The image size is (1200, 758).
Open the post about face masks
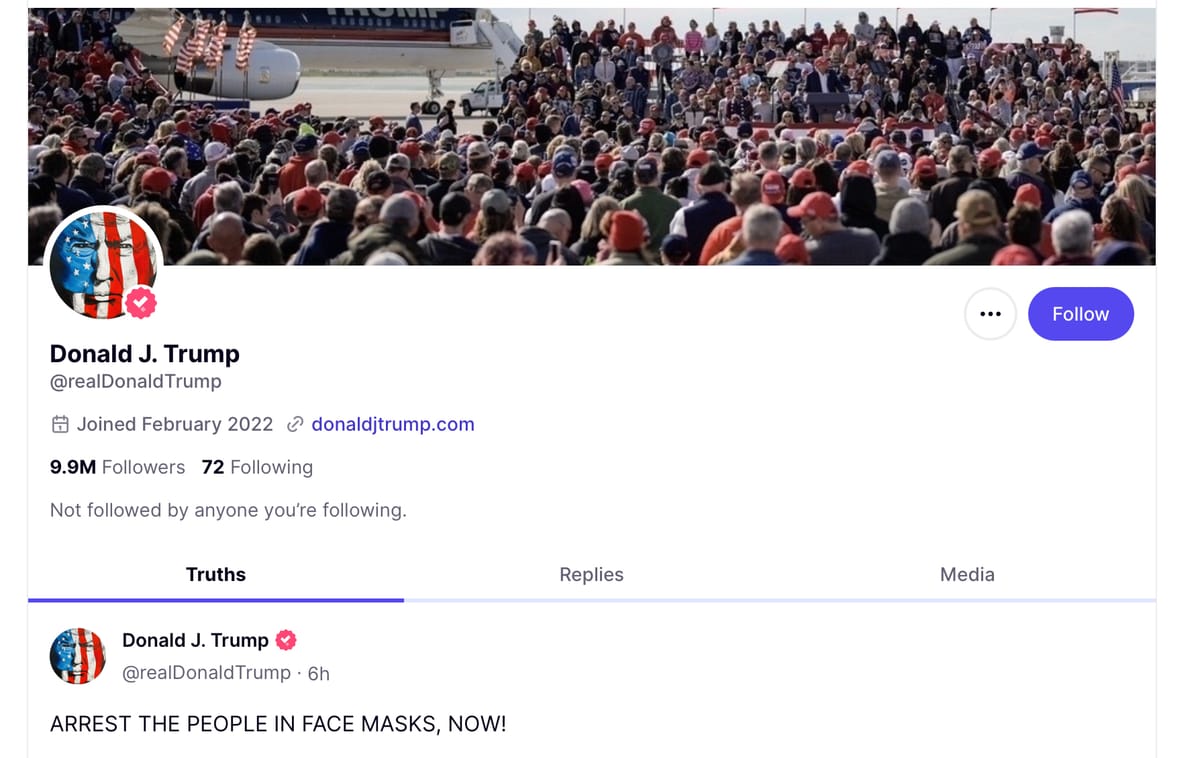pyautogui.click(x=278, y=723)
